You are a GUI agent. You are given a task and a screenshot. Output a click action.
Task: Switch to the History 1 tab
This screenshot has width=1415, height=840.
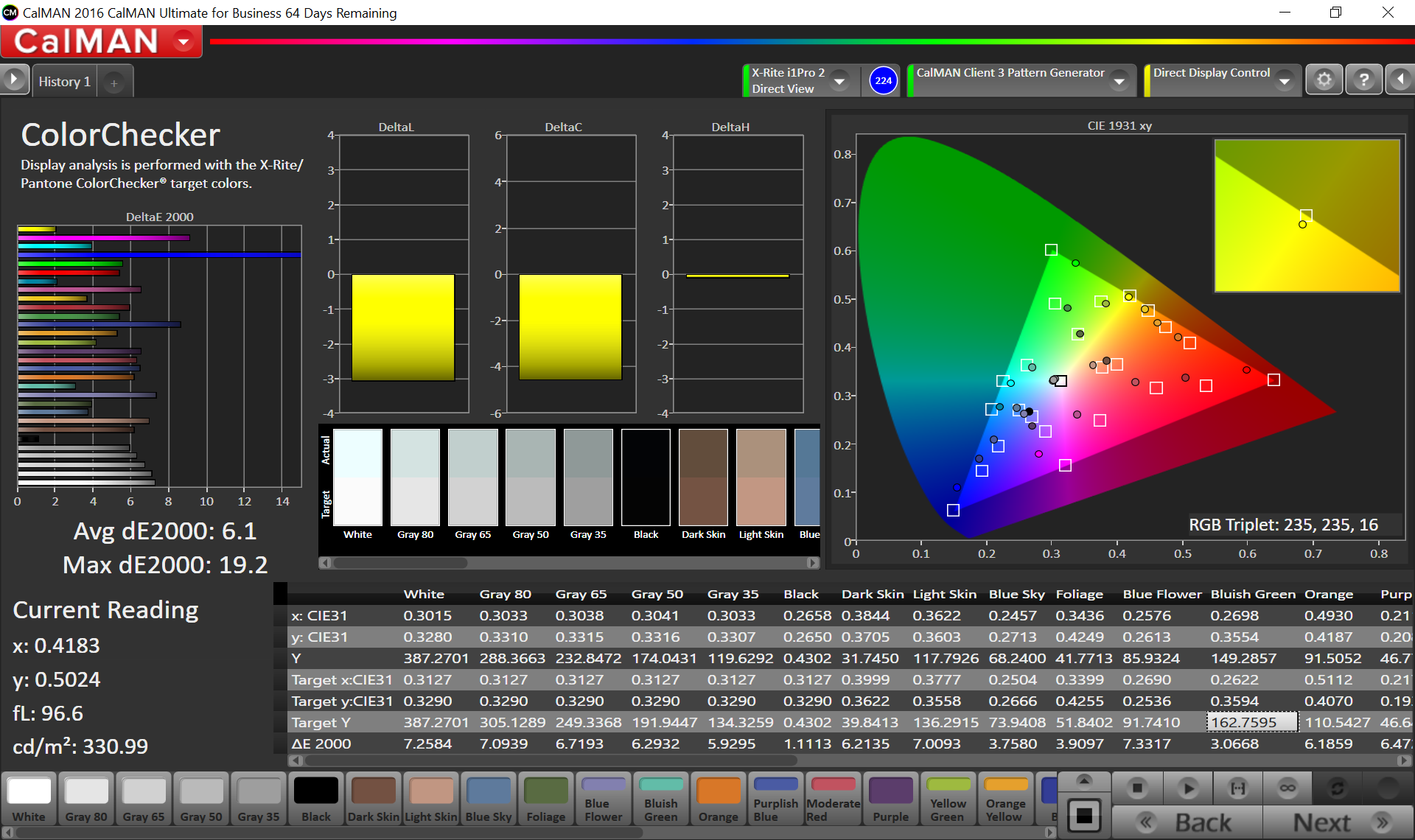(x=65, y=82)
